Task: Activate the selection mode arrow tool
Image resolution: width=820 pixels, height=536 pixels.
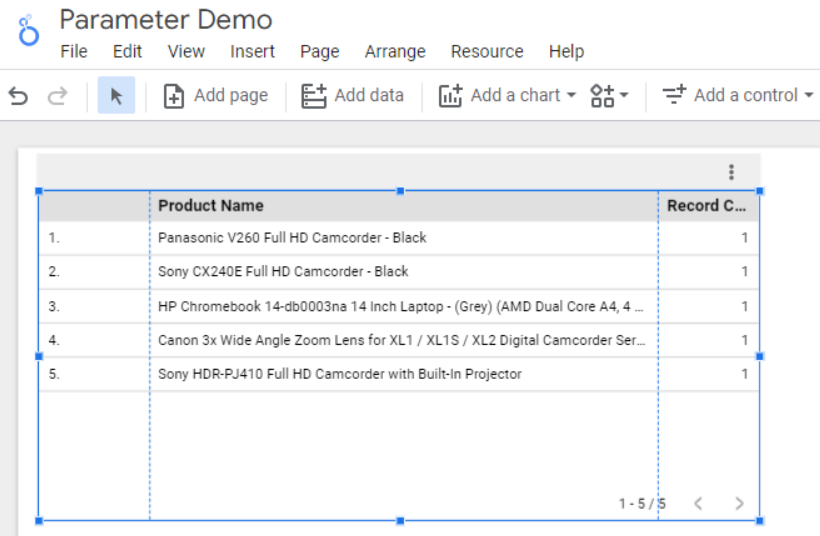Action: [x=116, y=96]
